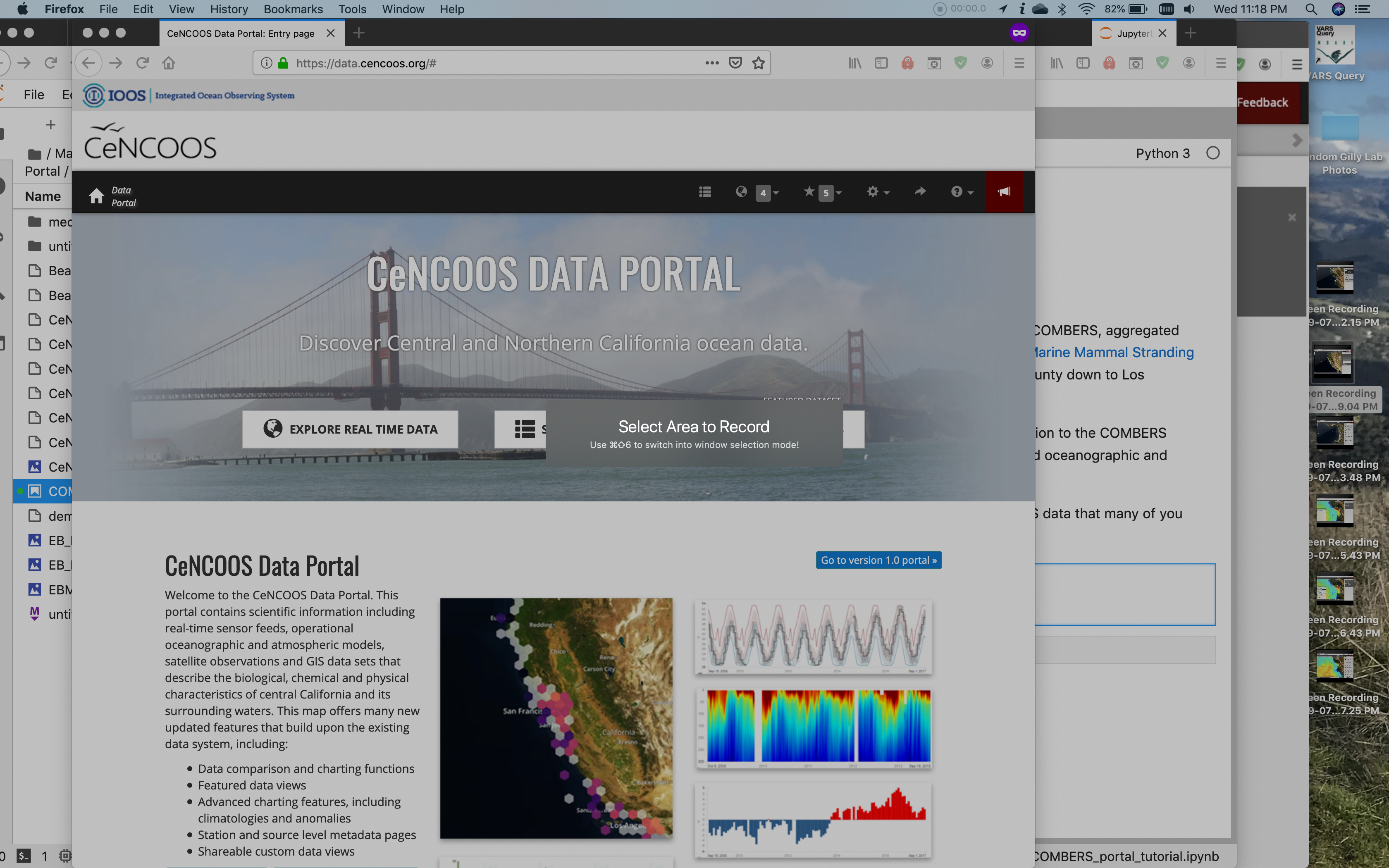Click the terminal icon in Jupyter status bar
Viewport: 1389px width, 868px height.
[x=23, y=856]
